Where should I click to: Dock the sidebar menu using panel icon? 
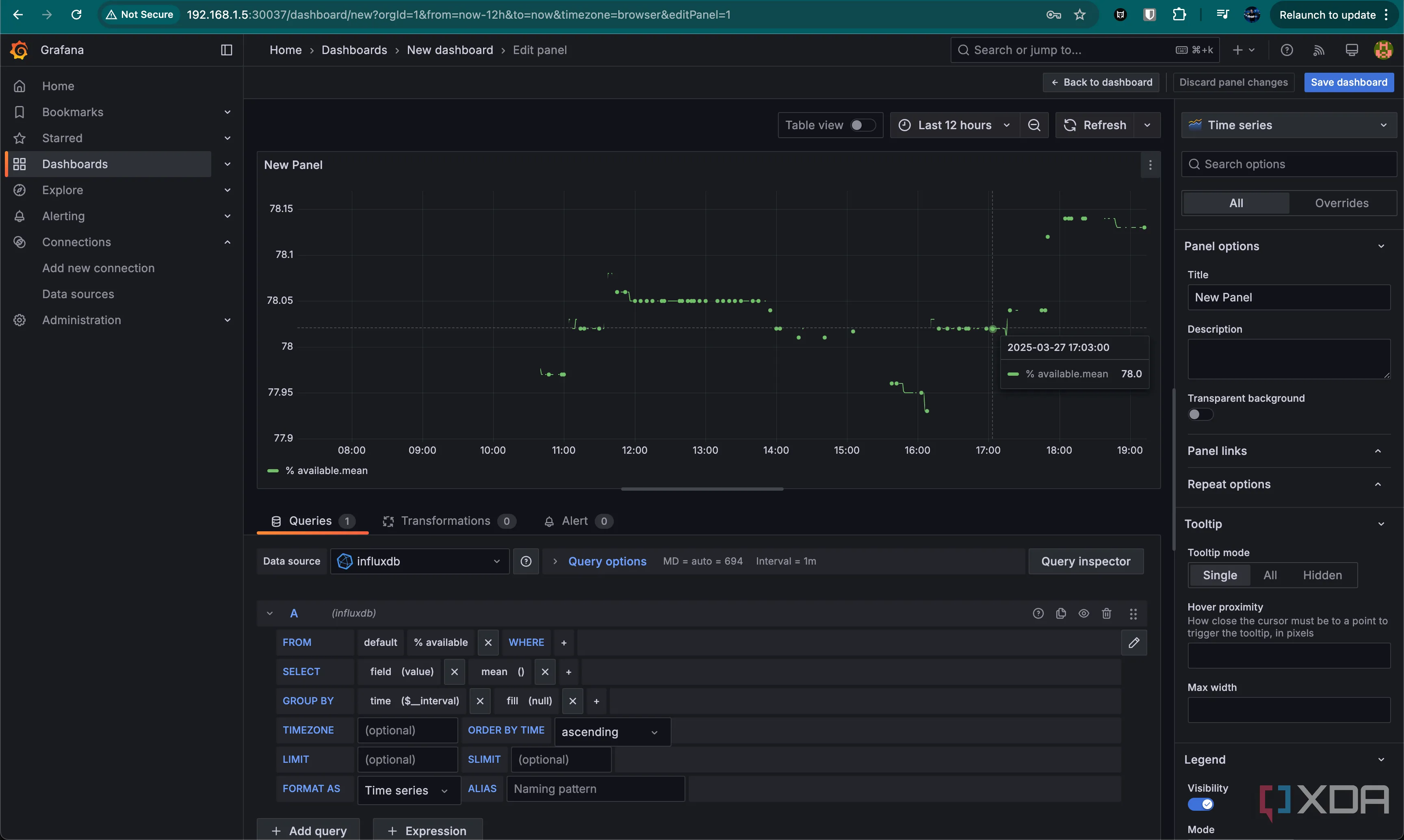[x=226, y=50]
